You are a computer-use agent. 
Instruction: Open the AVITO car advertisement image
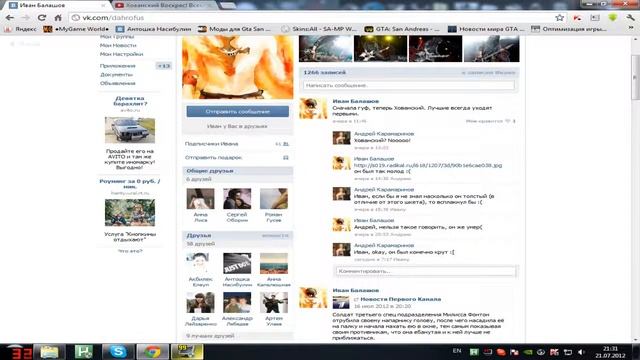click(x=130, y=130)
